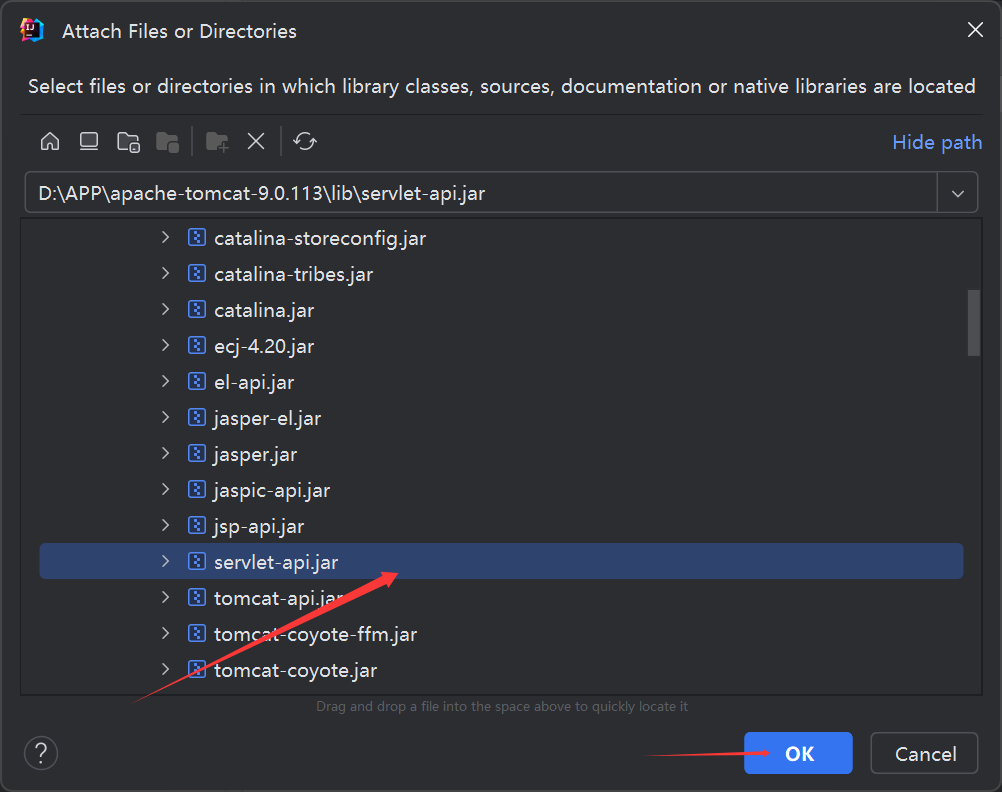This screenshot has height=792, width=1002.
Task: Click the catalina.jar archive icon
Action: tap(197, 310)
